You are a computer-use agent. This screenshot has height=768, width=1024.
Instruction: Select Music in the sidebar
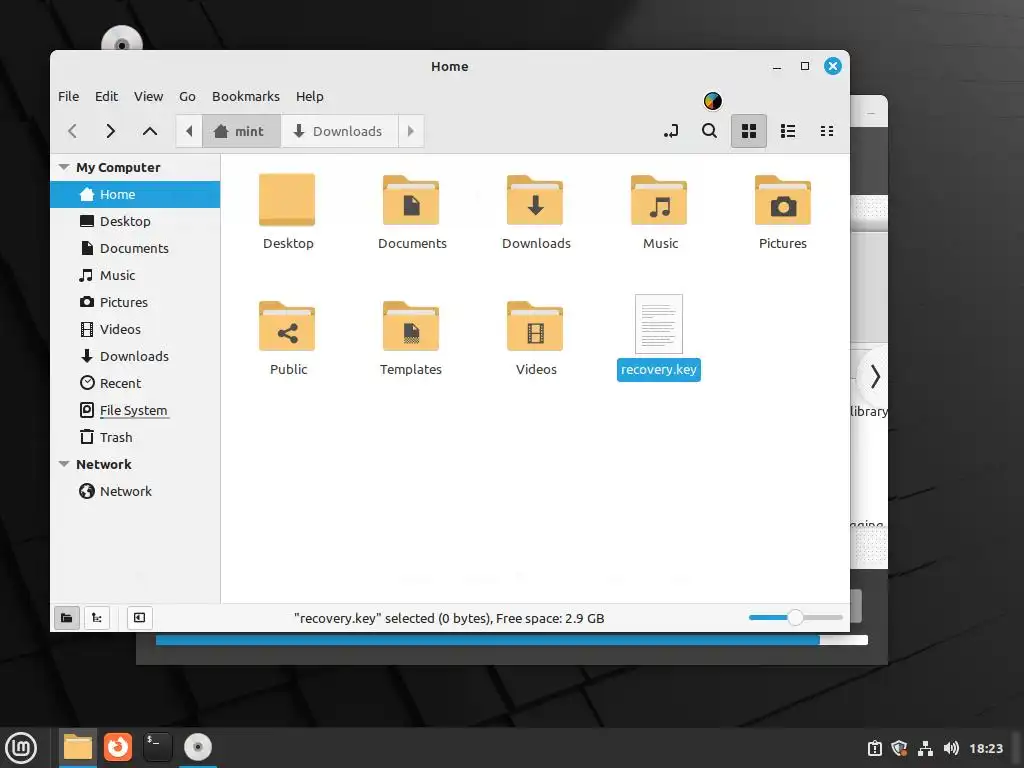point(135,276)
